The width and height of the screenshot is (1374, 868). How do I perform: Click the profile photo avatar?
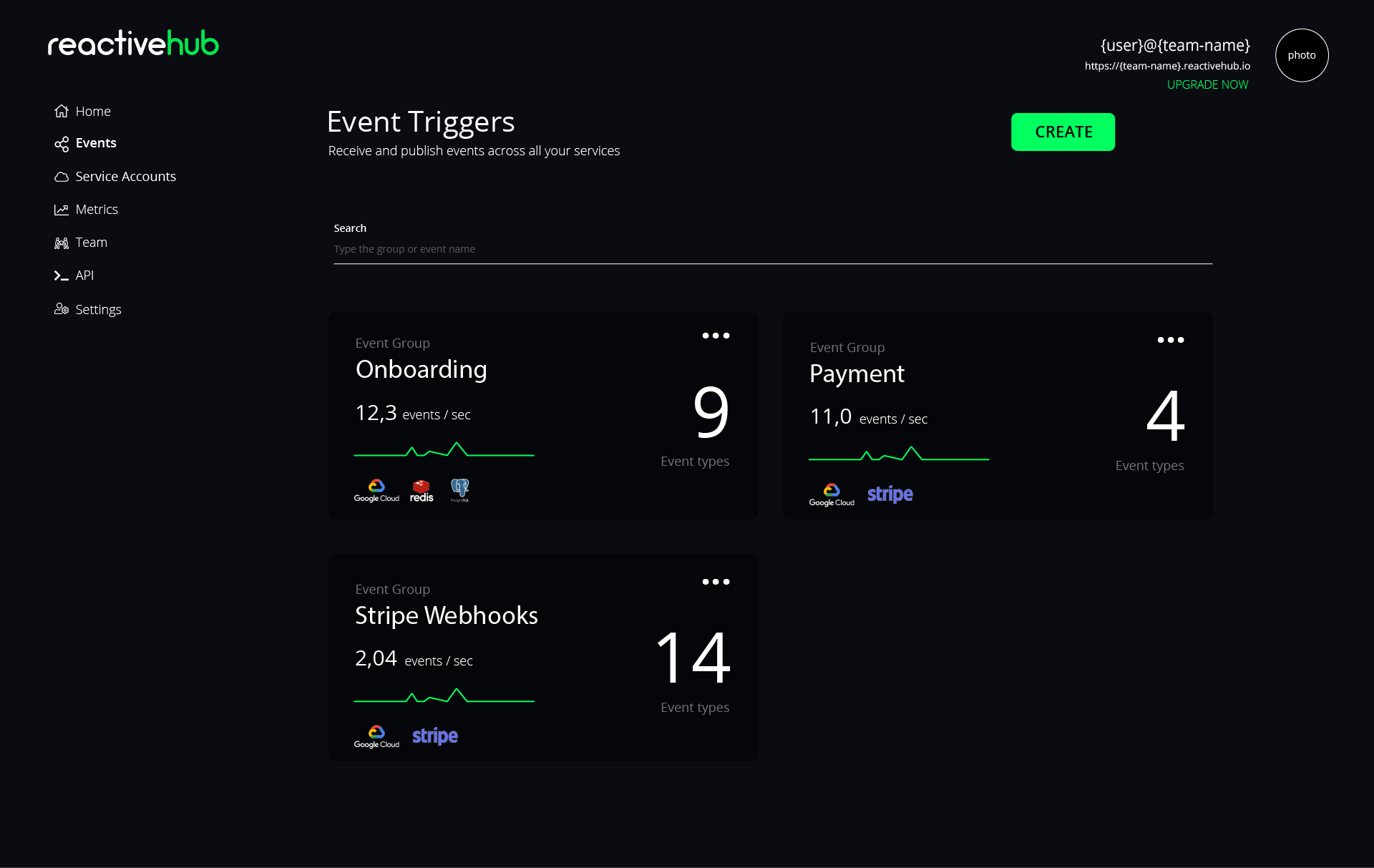[1301, 55]
